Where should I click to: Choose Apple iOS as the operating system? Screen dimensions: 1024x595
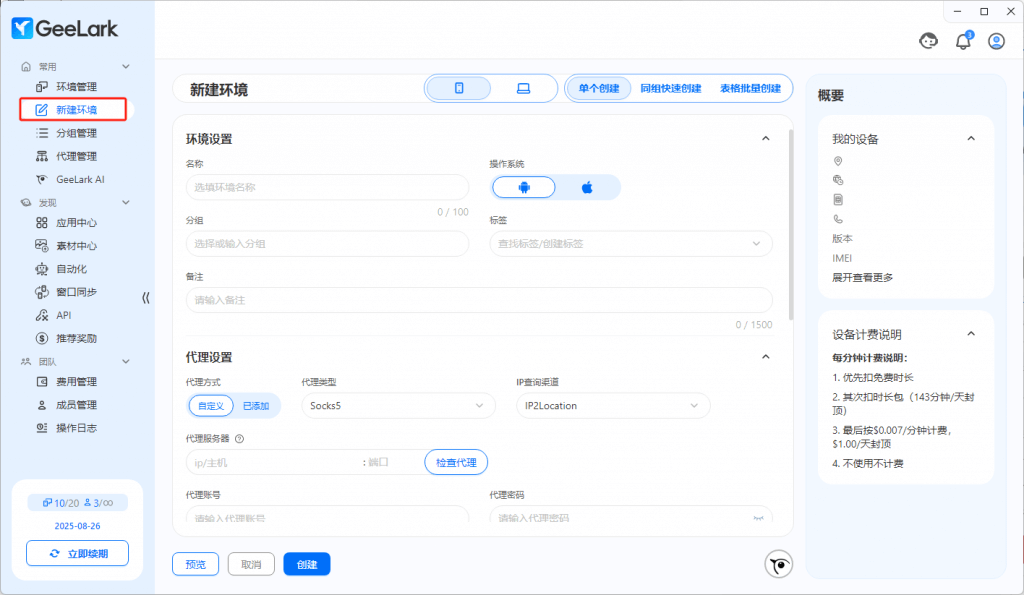coord(587,187)
